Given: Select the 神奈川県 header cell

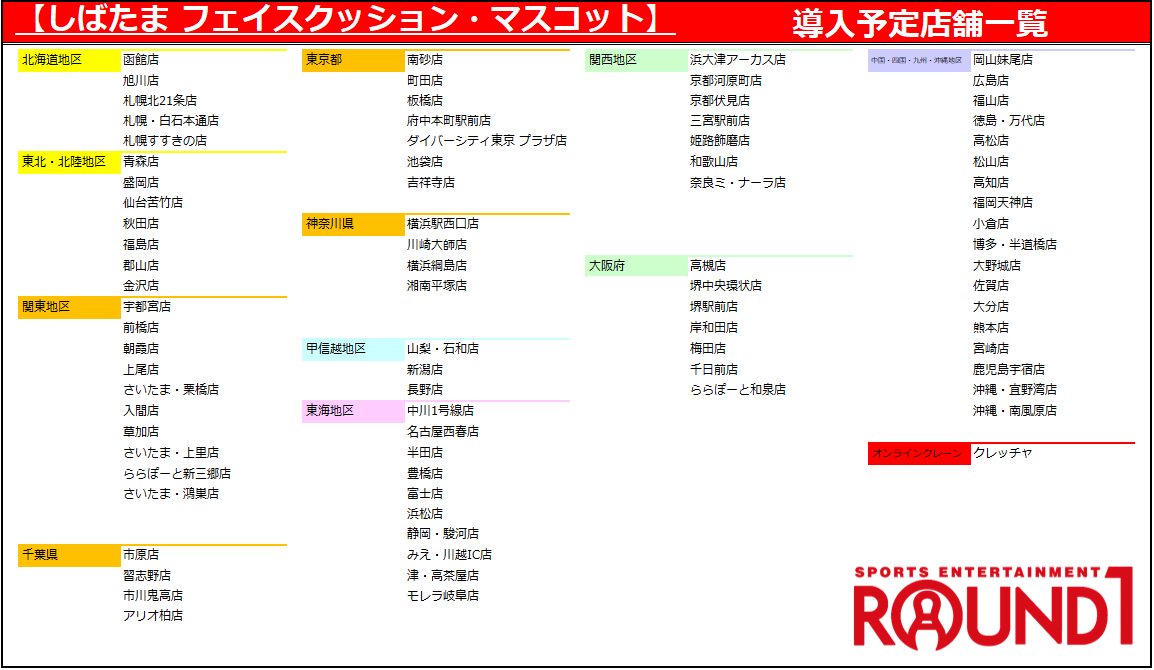Looking at the screenshot, I should (353, 225).
